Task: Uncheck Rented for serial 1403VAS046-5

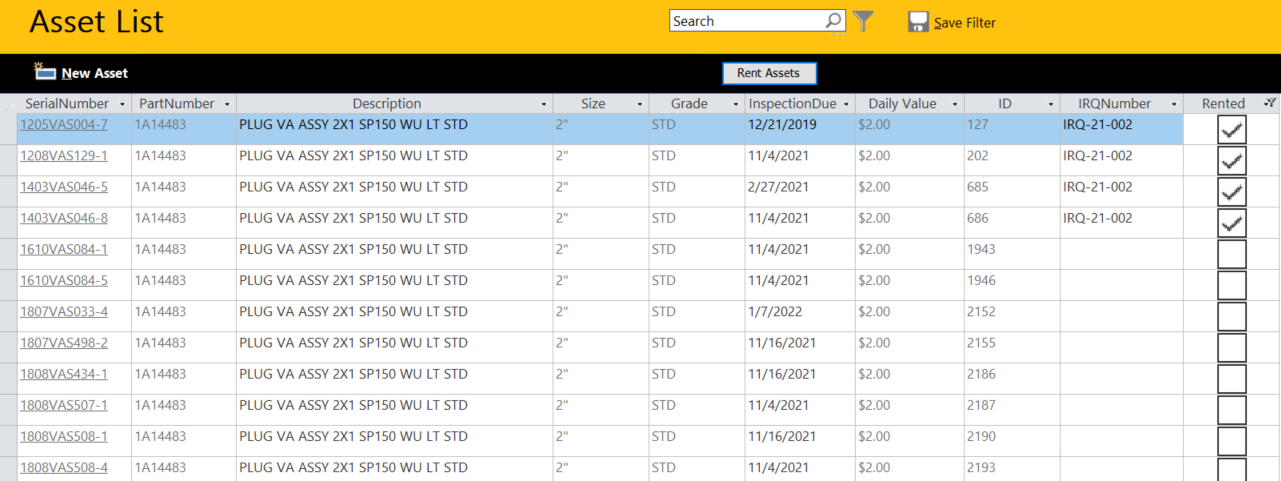Action: point(1232,191)
